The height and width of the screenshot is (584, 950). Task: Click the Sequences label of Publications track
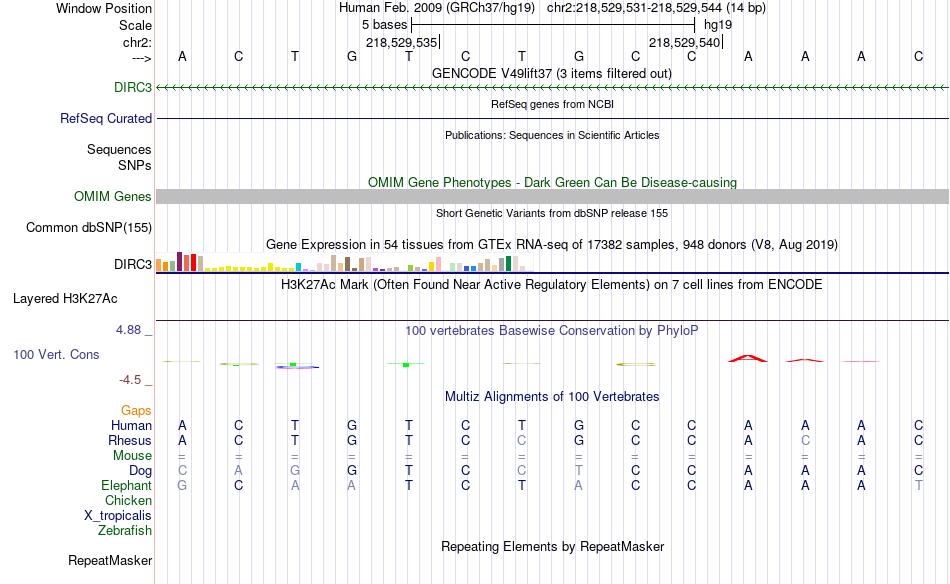pyautogui.click(x=119, y=149)
